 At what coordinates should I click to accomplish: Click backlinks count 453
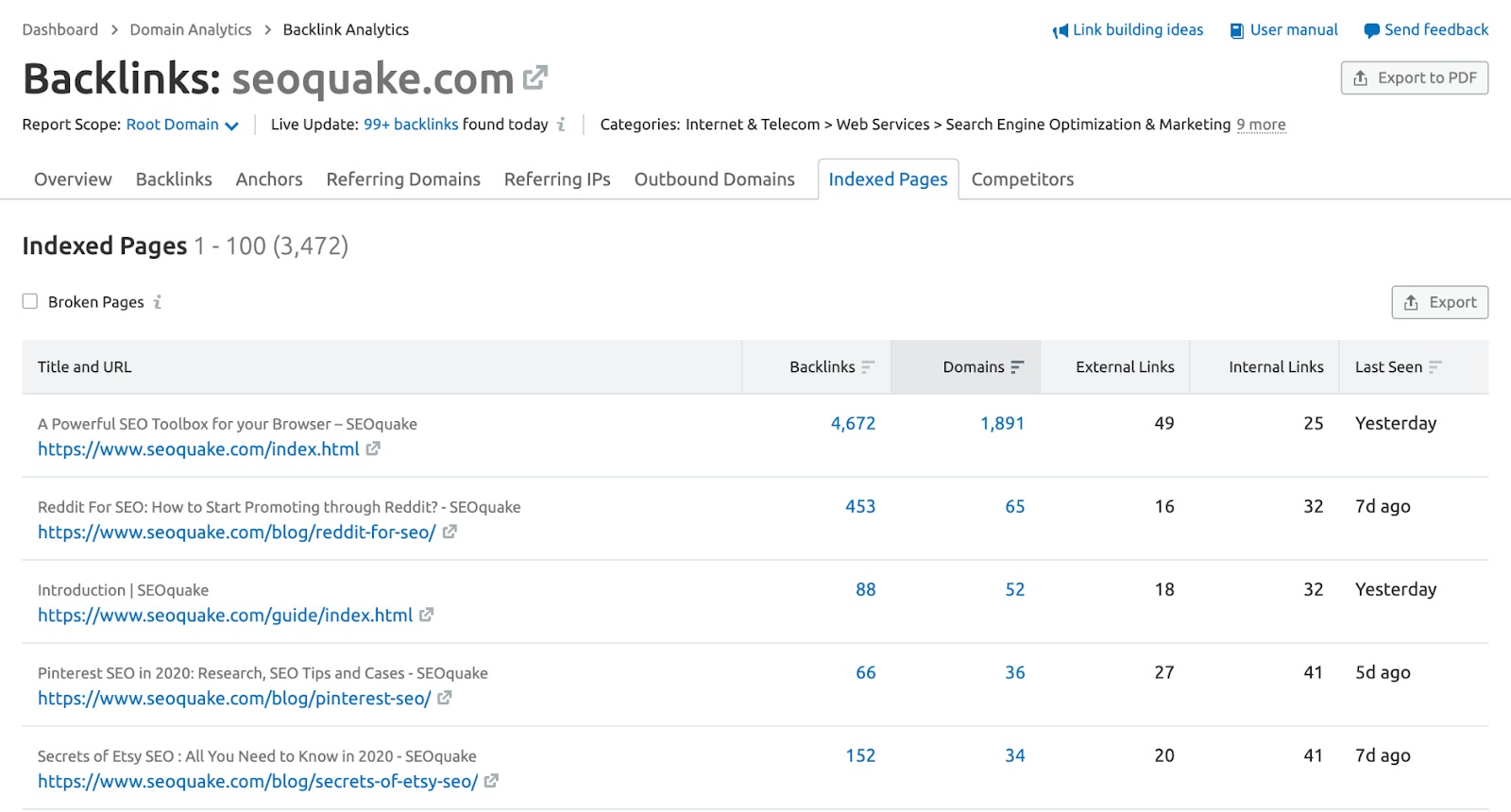point(860,506)
